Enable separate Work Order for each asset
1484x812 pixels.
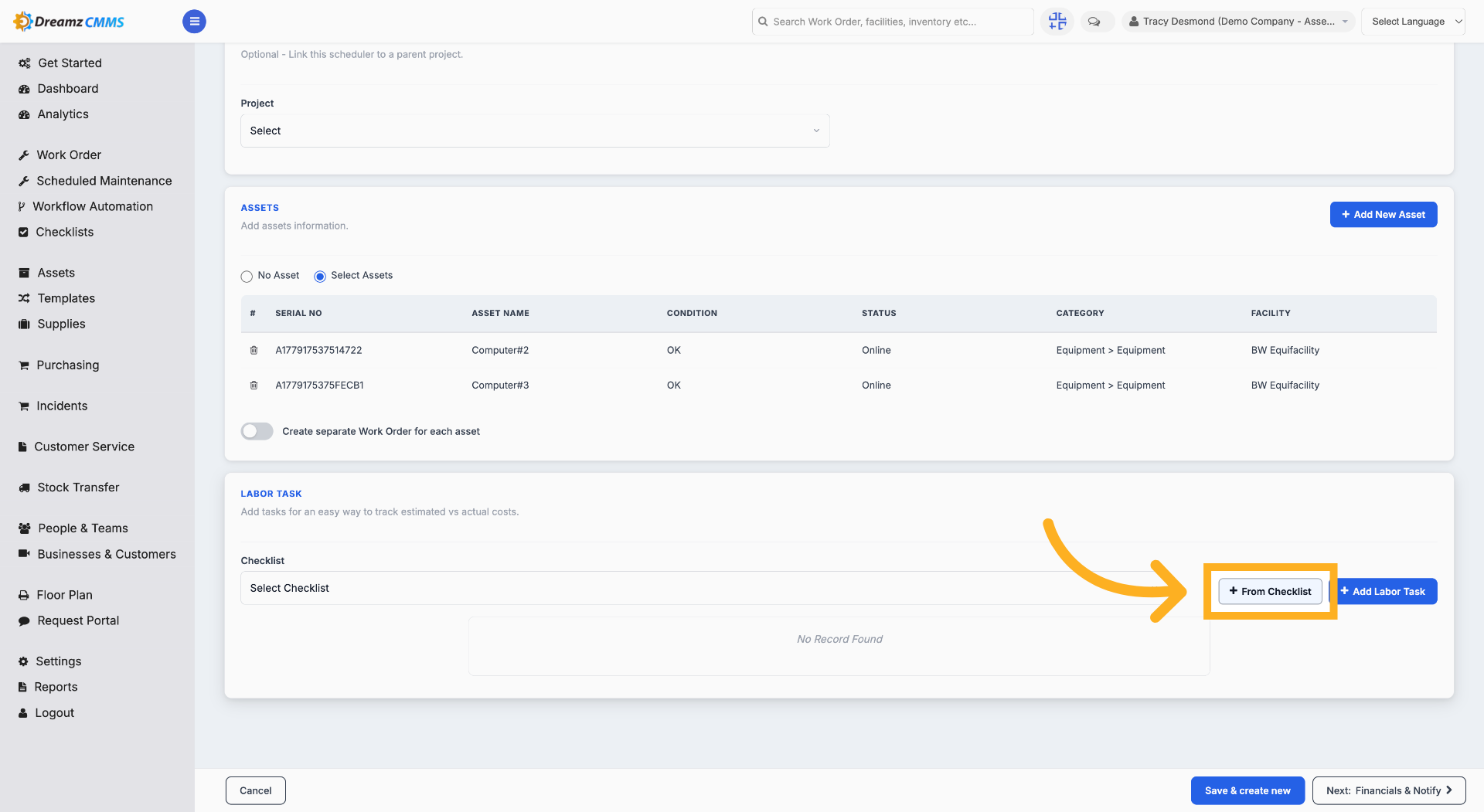click(x=257, y=431)
